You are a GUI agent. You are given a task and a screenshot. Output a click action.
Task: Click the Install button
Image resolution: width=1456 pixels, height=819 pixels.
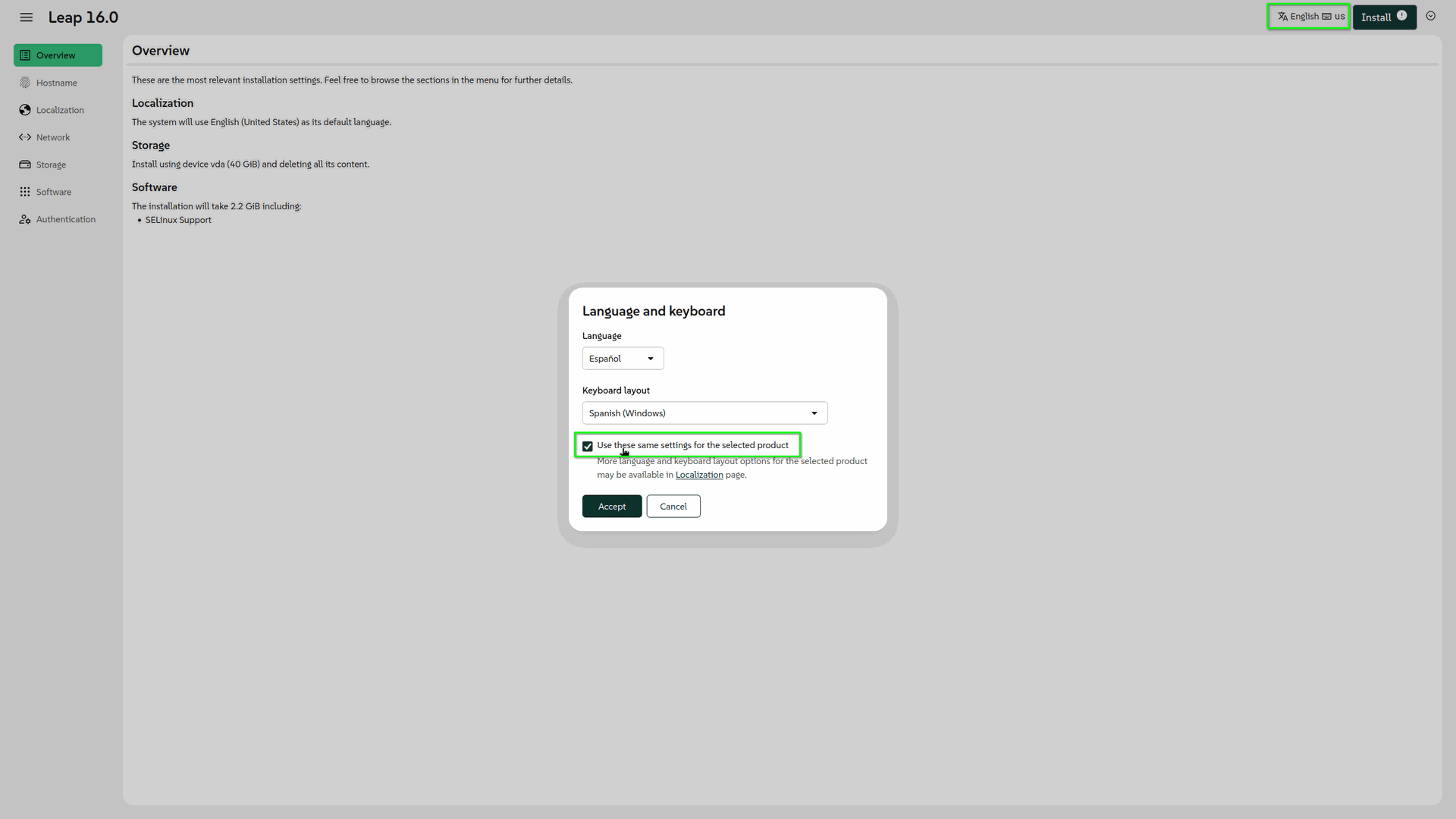pyautogui.click(x=1376, y=17)
